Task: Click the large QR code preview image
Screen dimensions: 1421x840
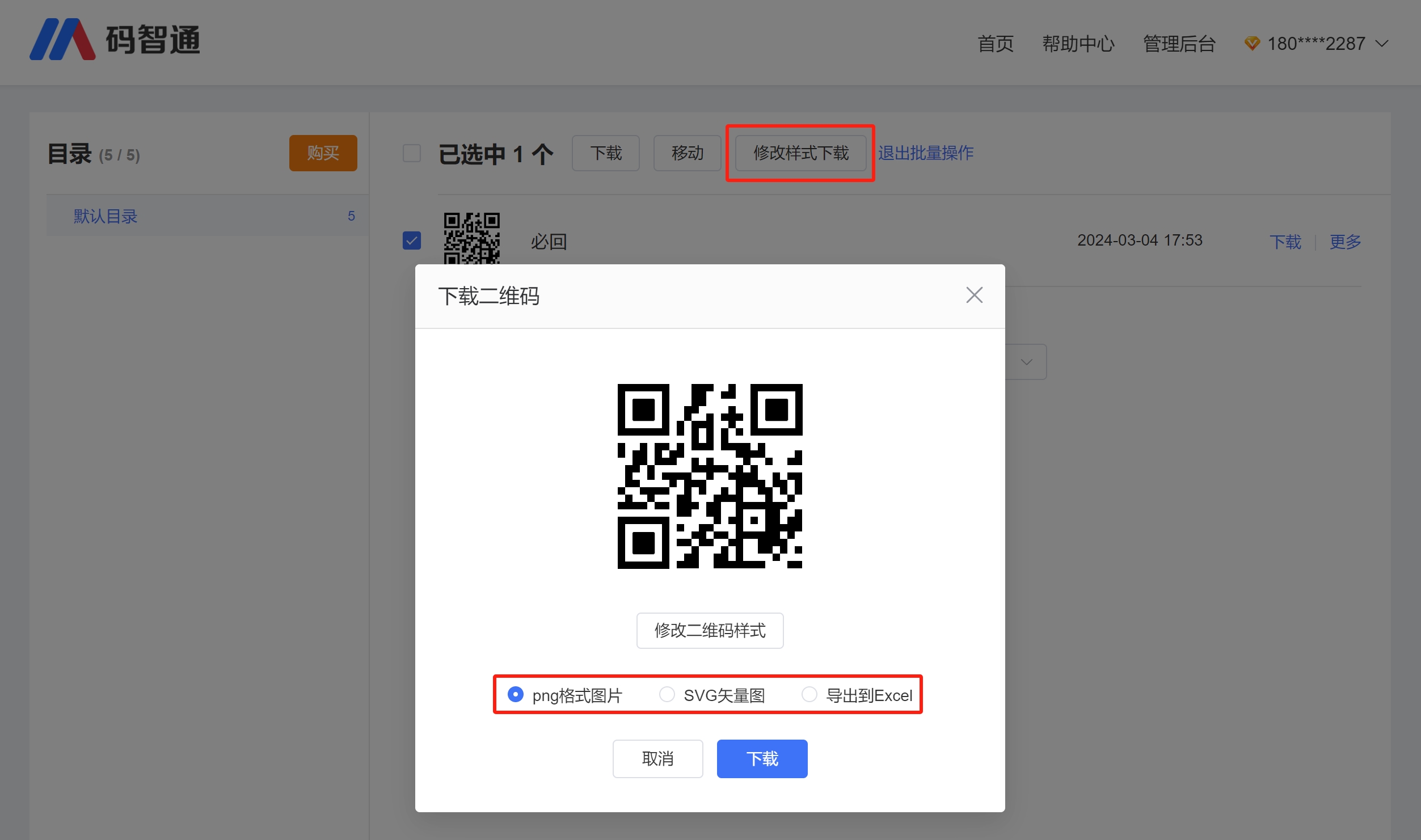Action: [x=710, y=476]
